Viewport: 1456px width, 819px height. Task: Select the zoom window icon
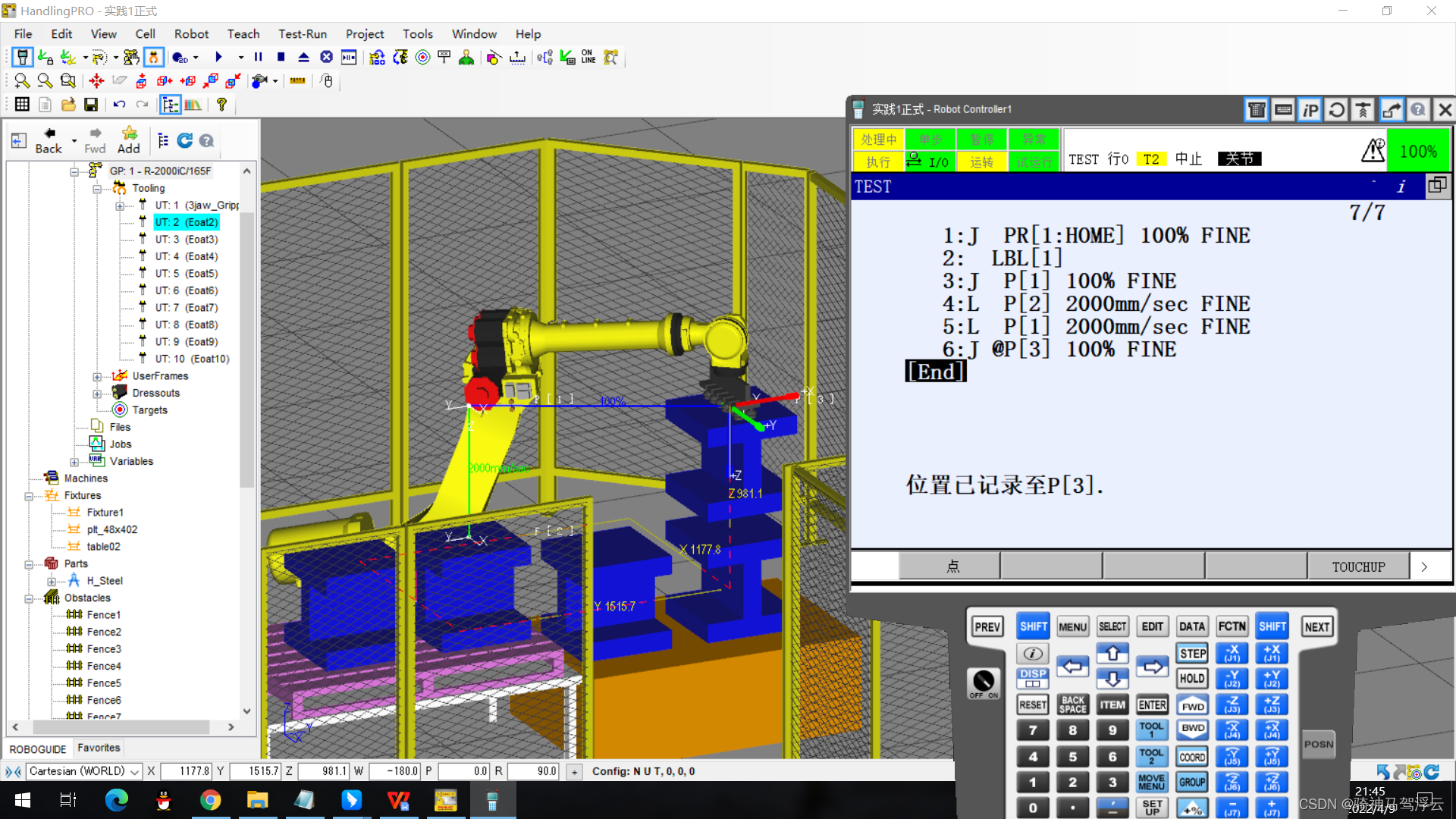pos(68,80)
